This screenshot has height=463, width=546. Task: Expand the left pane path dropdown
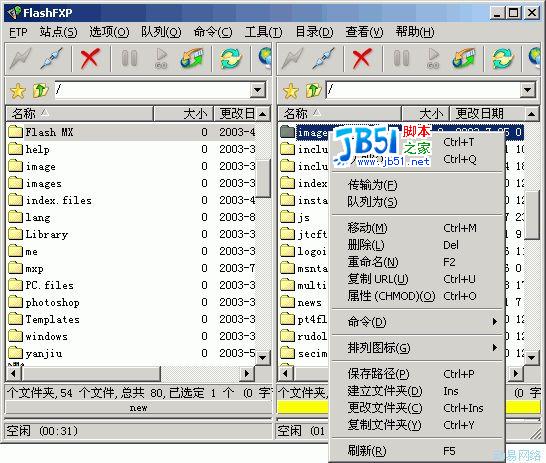[x=258, y=90]
